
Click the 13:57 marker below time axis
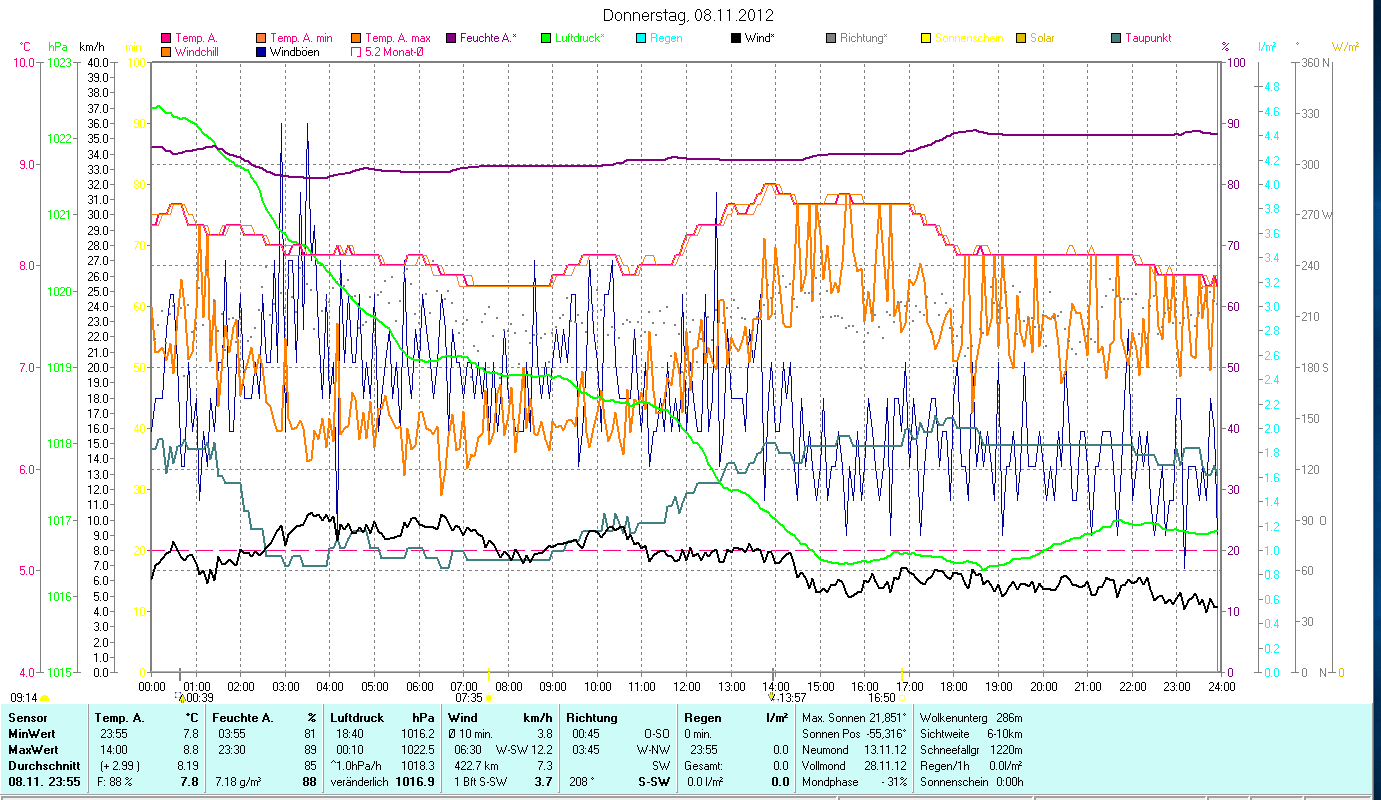point(790,697)
